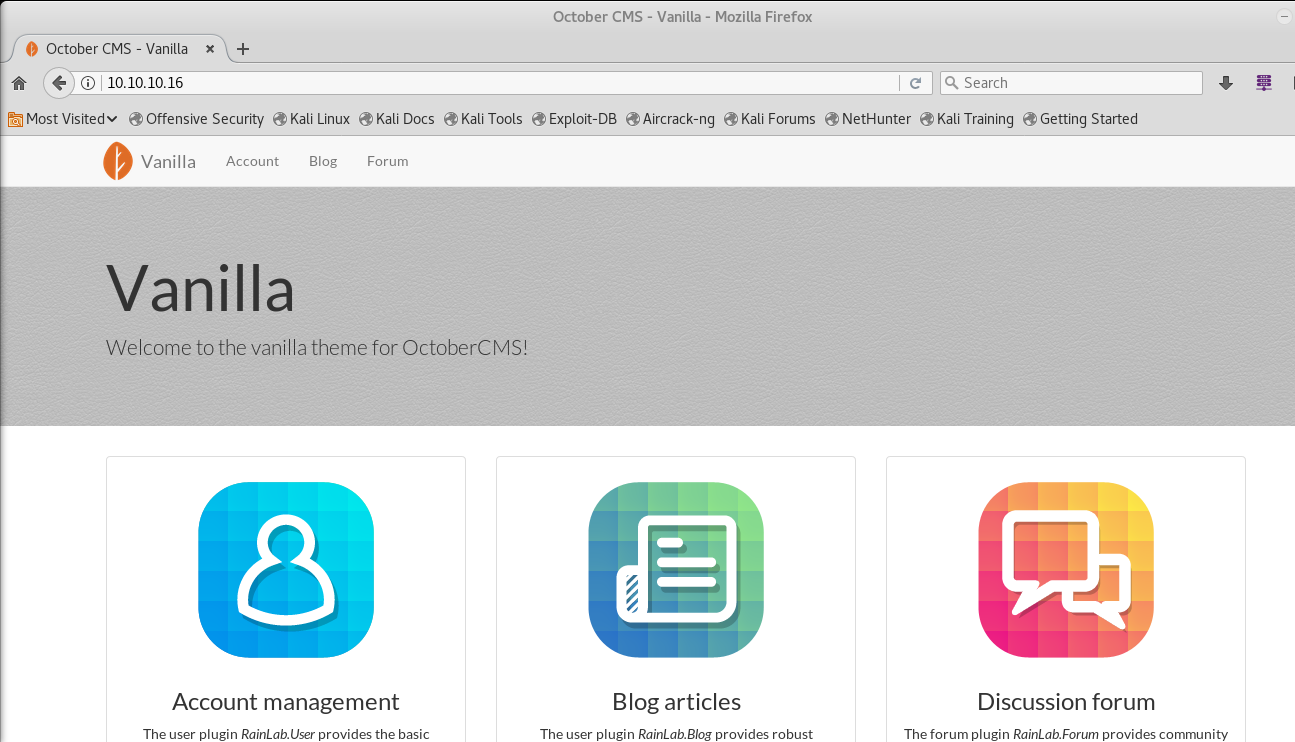Click the Discussion forum heading
Viewport: 1295px width, 742px height.
[x=1066, y=701]
